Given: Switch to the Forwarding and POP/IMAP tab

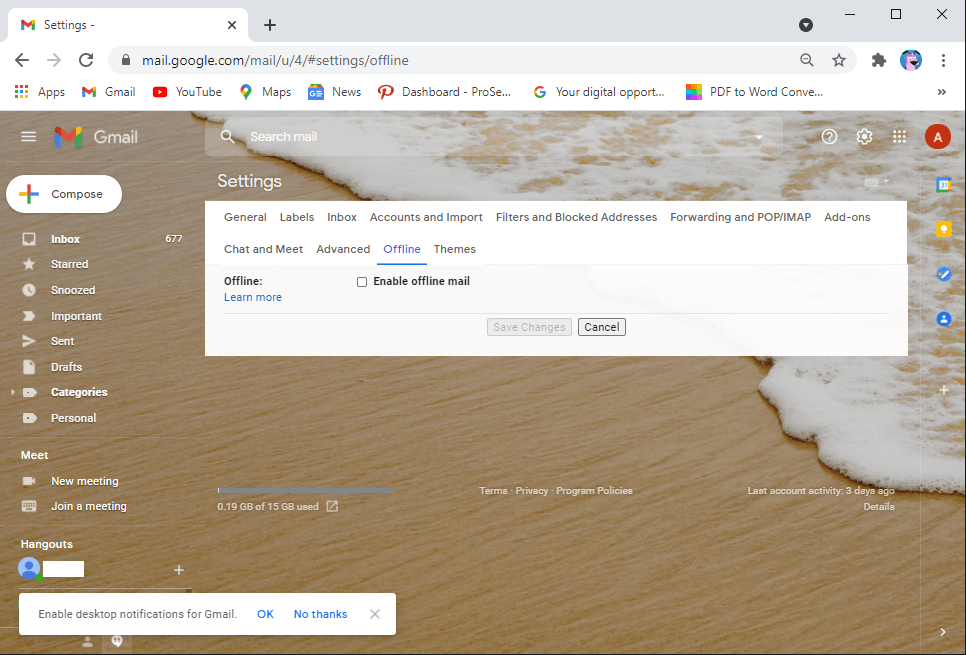Looking at the screenshot, I should 740,216.
